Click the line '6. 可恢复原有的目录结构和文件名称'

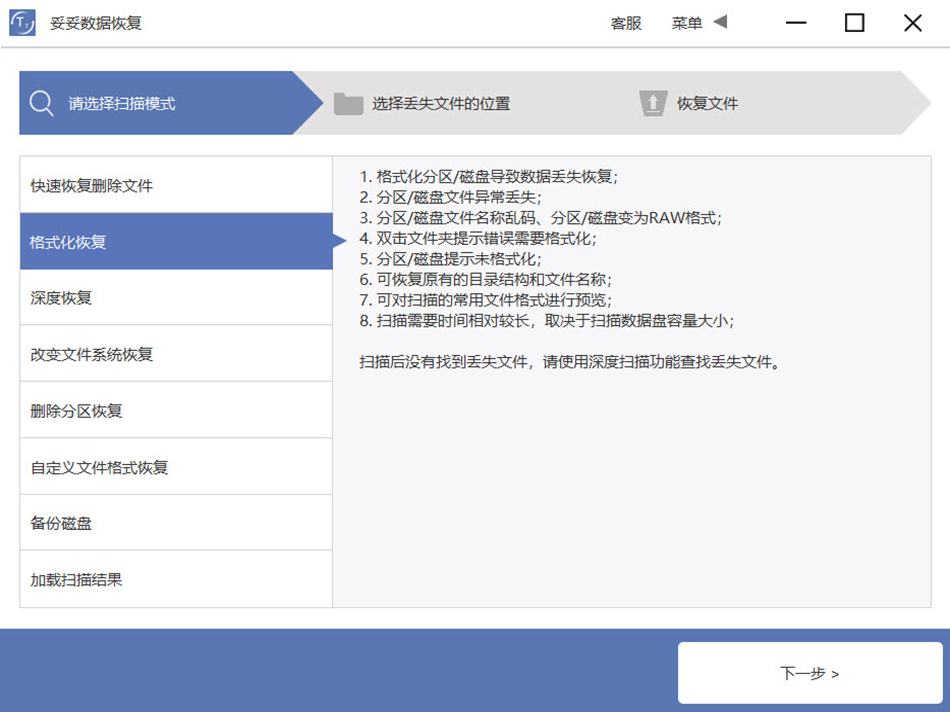485,280
